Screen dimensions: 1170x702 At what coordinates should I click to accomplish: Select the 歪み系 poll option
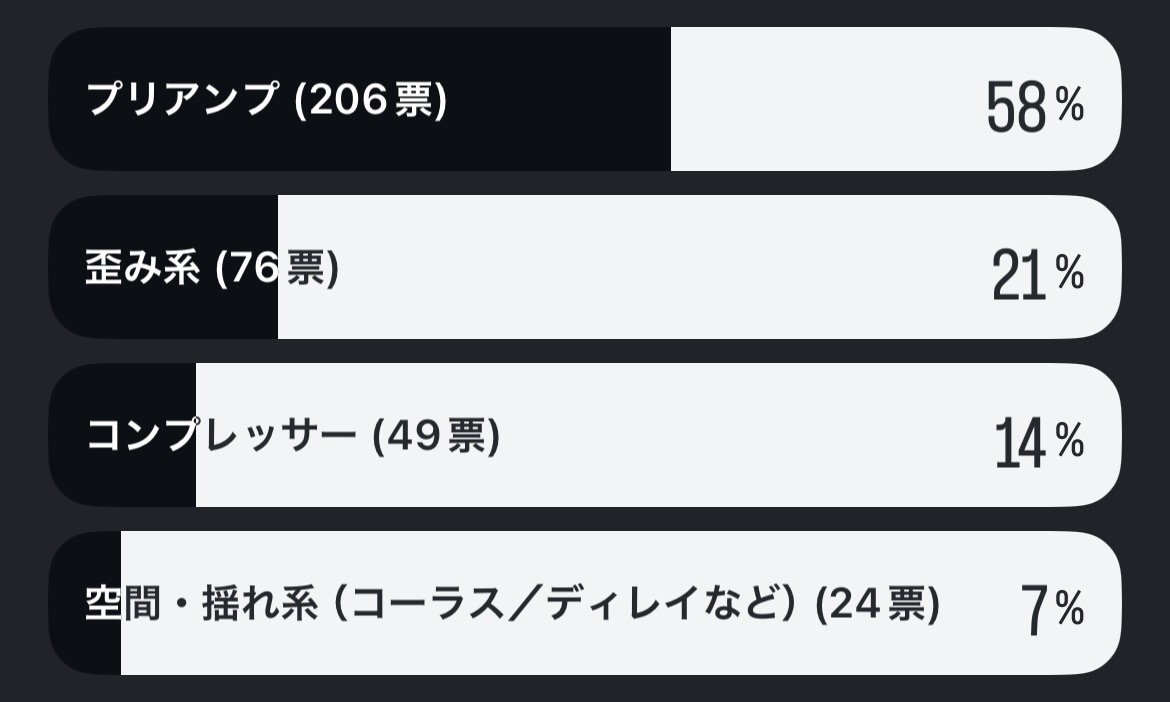point(142,268)
